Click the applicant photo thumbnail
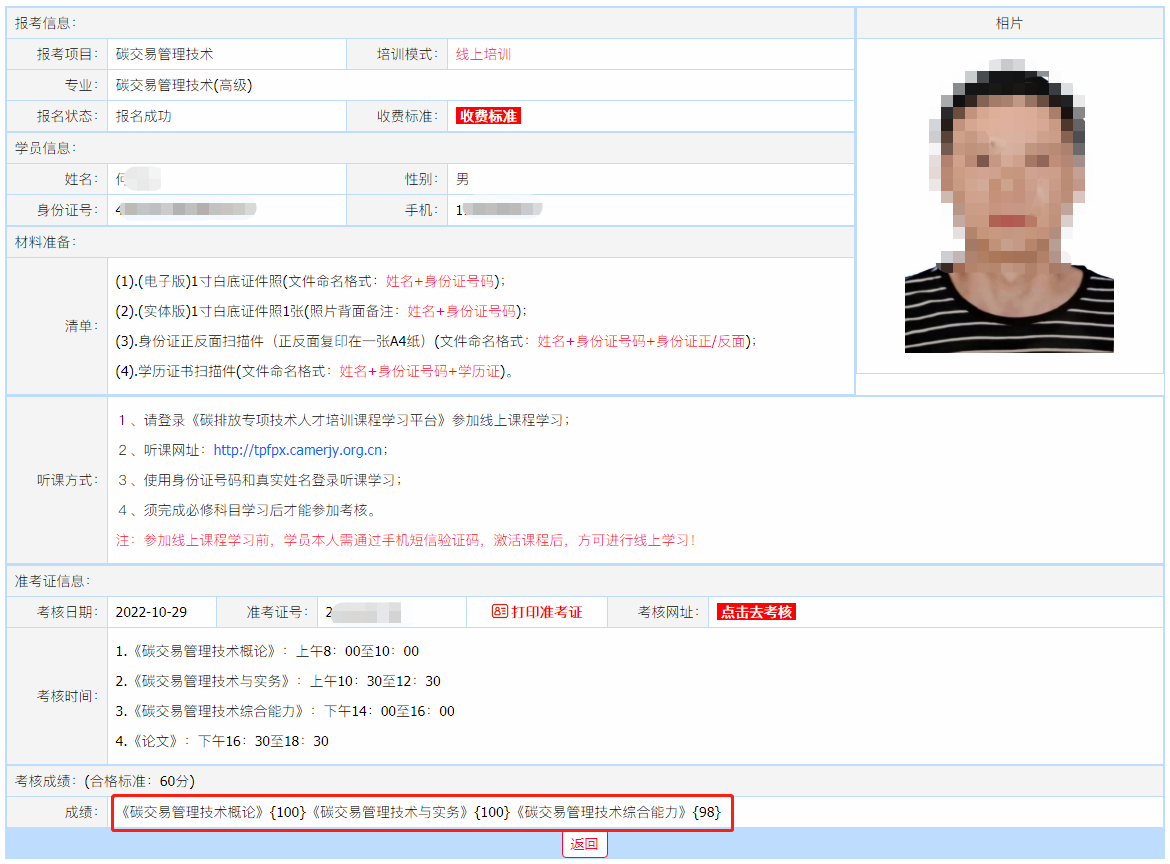 coord(1009,206)
